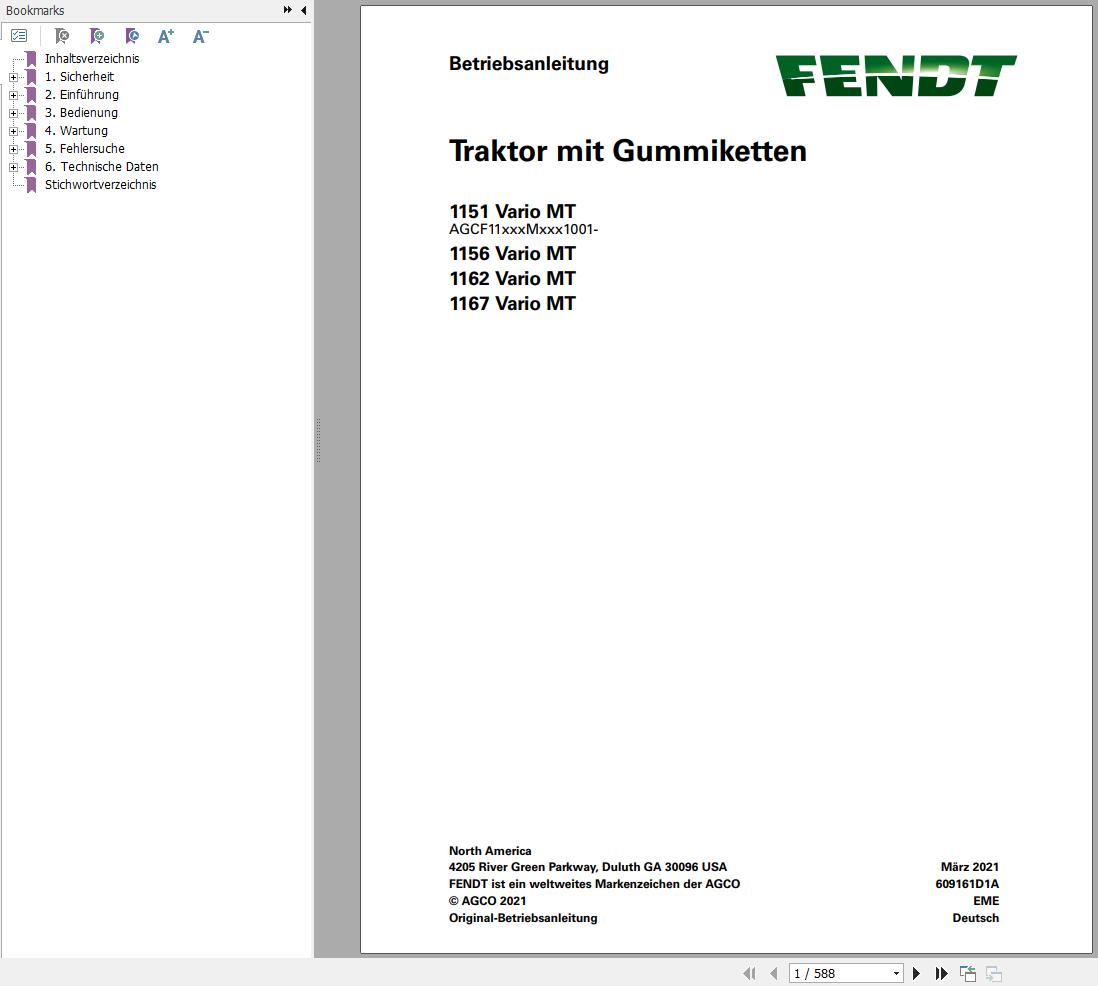Open the page number dropdown arrow
The image size is (1098, 986).
coord(896,973)
